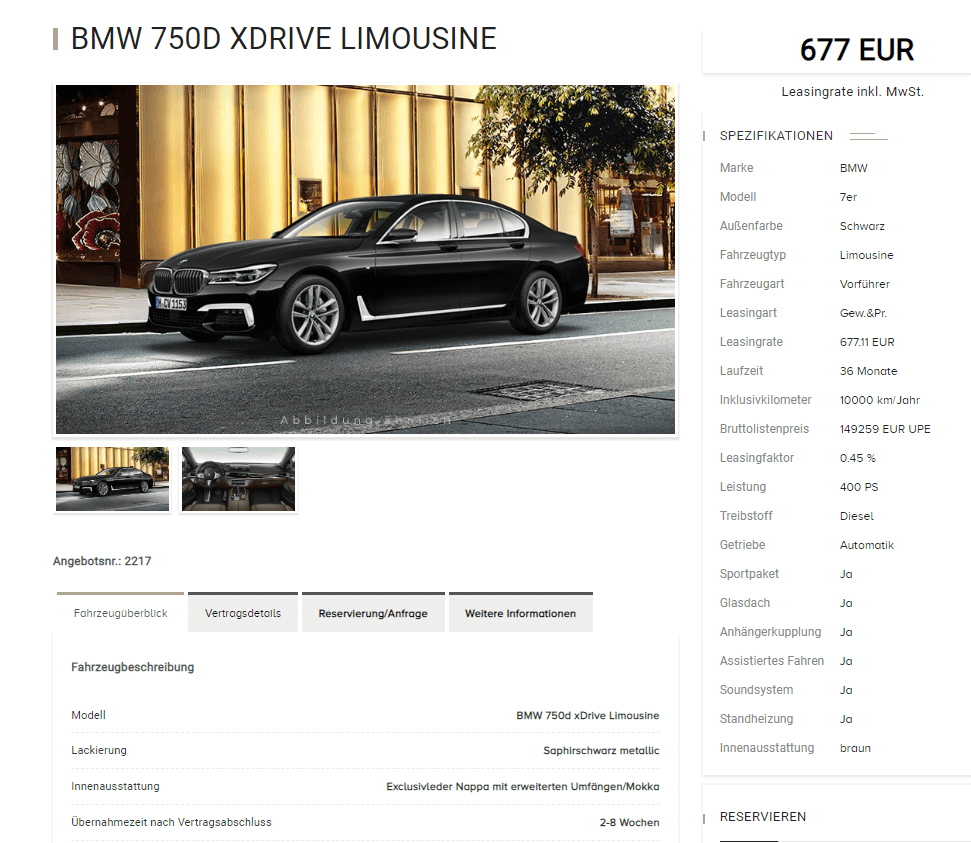Viewport: 971px width, 843px height.
Task: Switch to the Vertragsdetails tab
Action: coord(243,613)
